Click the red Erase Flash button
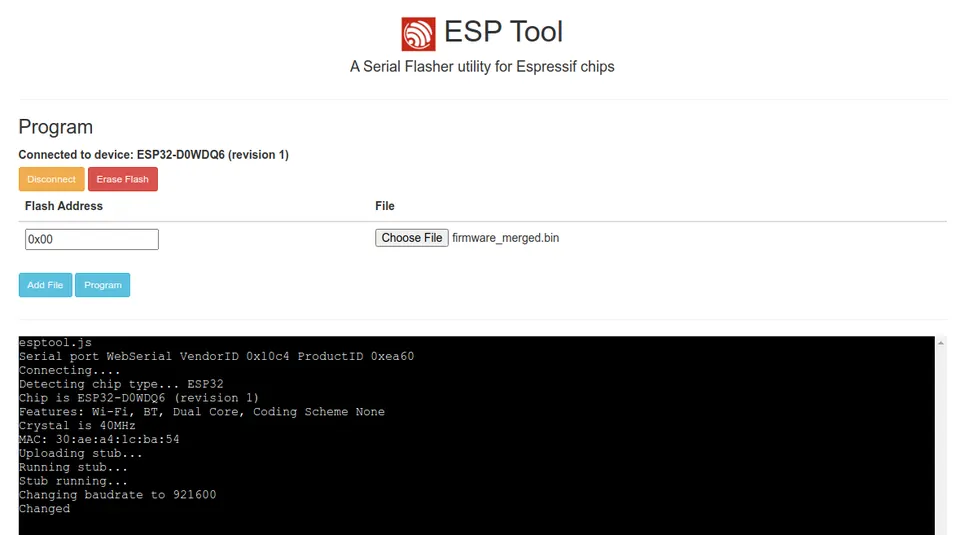 click(122, 179)
